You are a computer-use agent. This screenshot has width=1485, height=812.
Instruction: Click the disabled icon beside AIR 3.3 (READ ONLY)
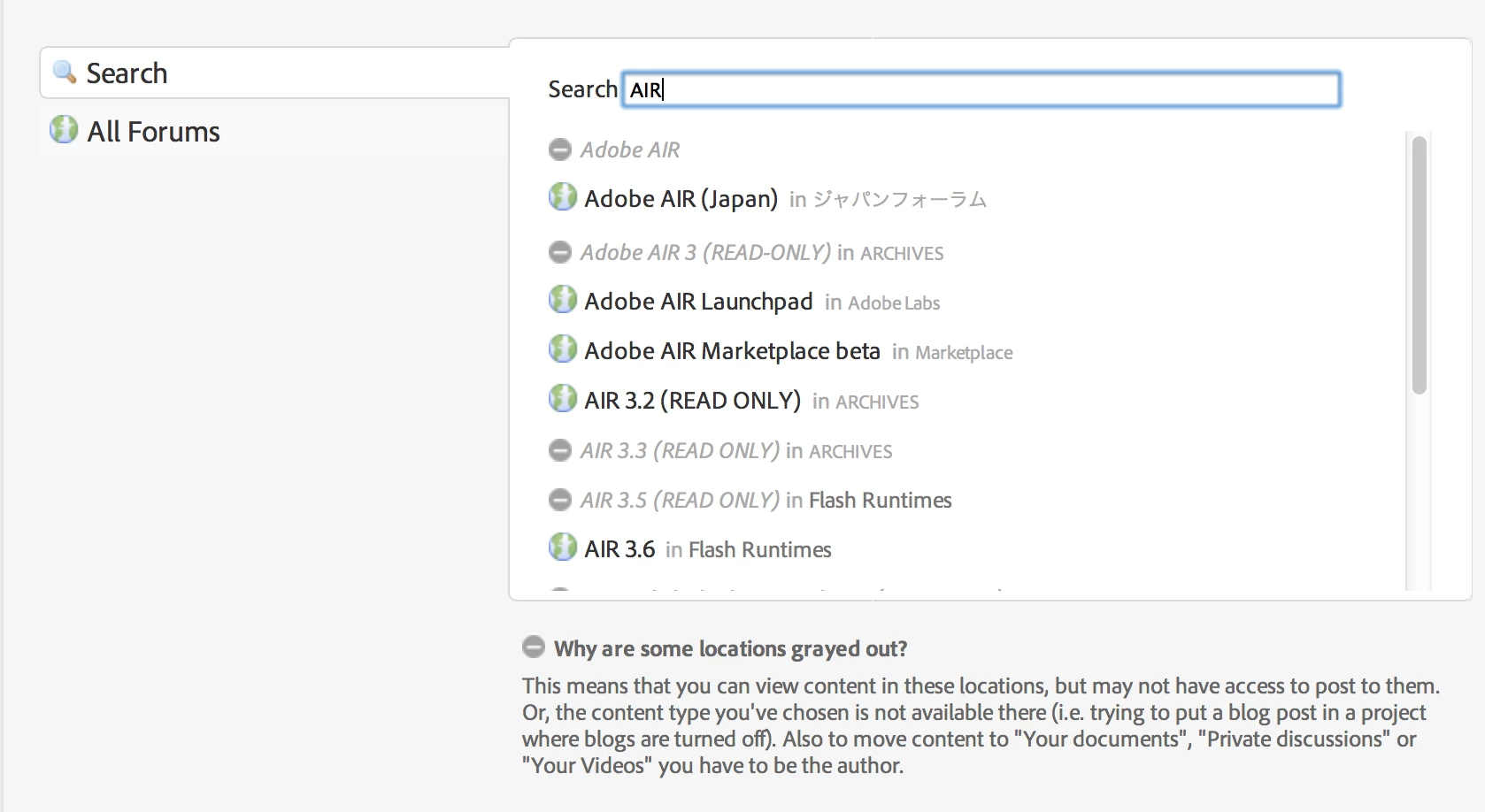point(559,450)
